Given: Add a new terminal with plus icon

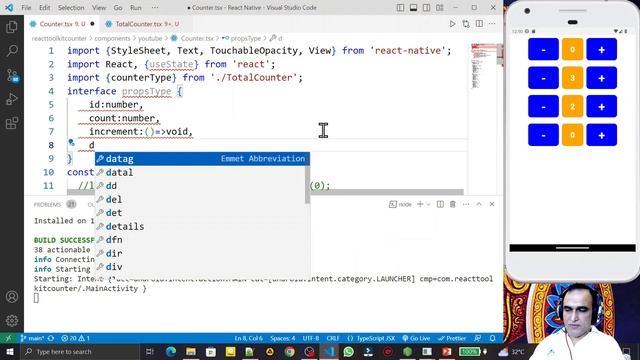Looking at the screenshot, I should (x=420, y=204).
